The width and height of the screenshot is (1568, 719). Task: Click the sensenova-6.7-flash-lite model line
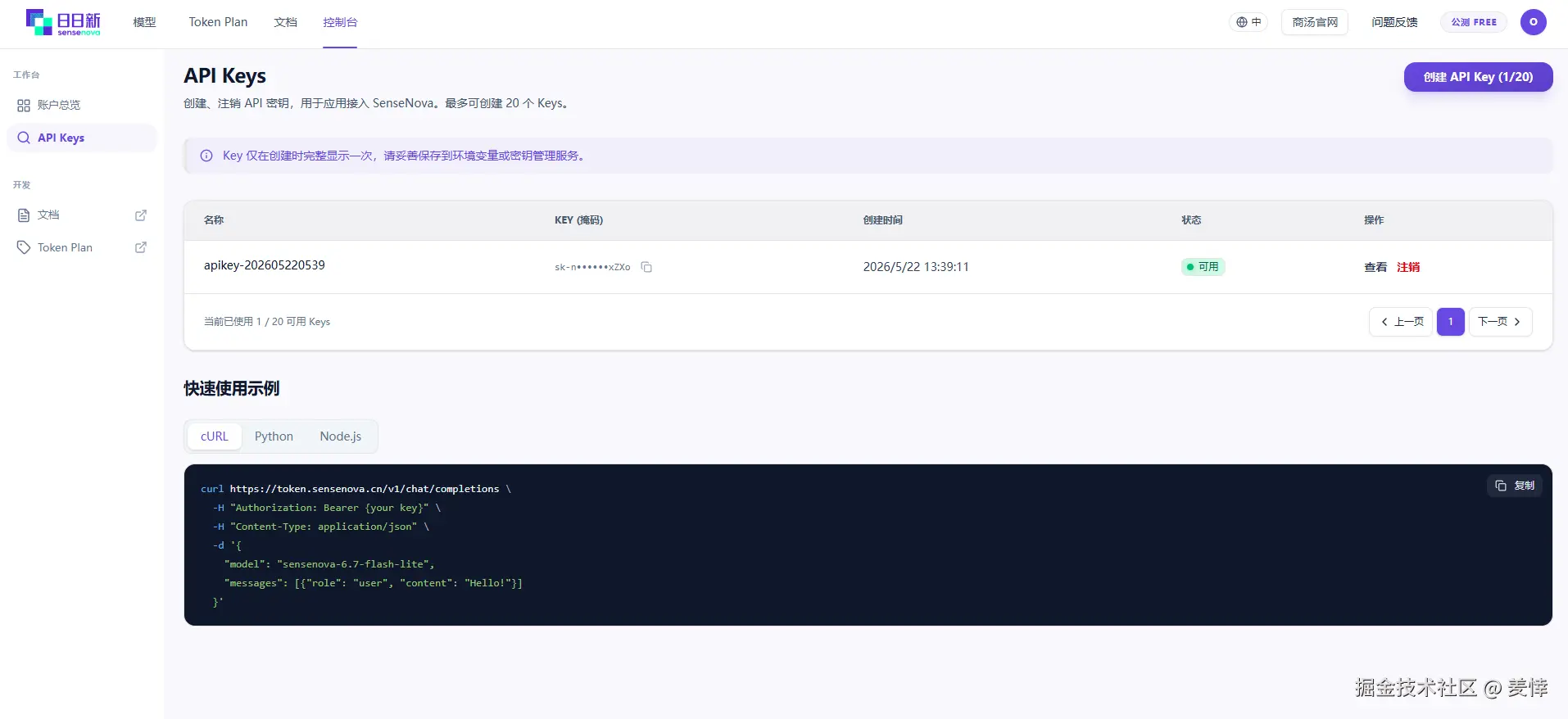(329, 564)
